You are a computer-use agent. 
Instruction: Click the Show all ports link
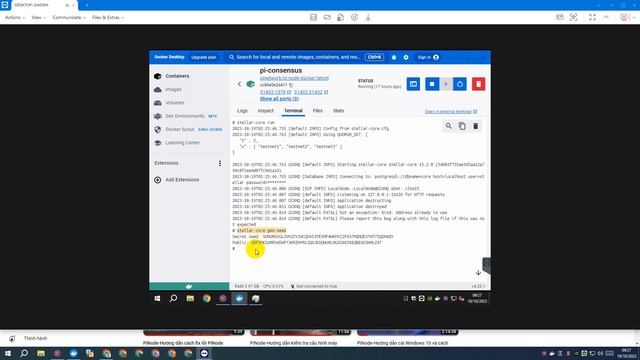click(279, 99)
